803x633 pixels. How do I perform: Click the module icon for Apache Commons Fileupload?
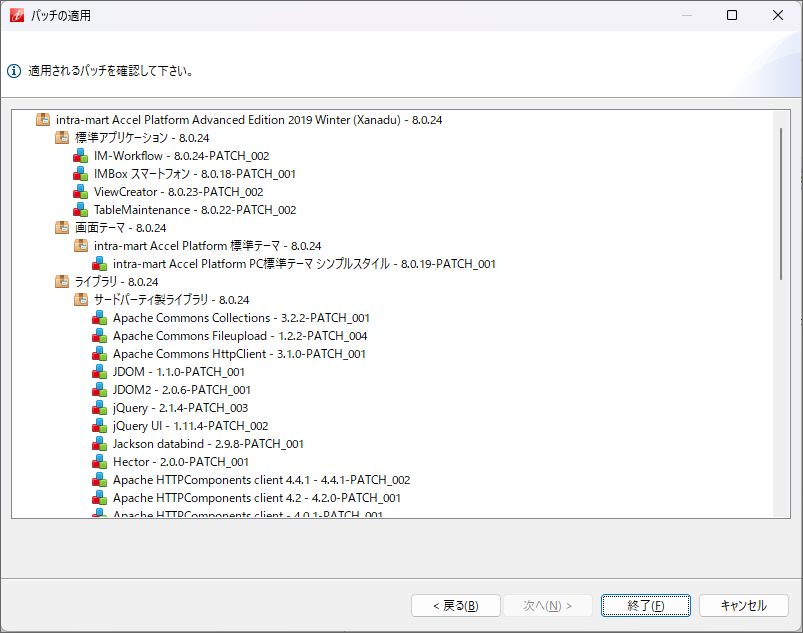click(x=99, y=336)
